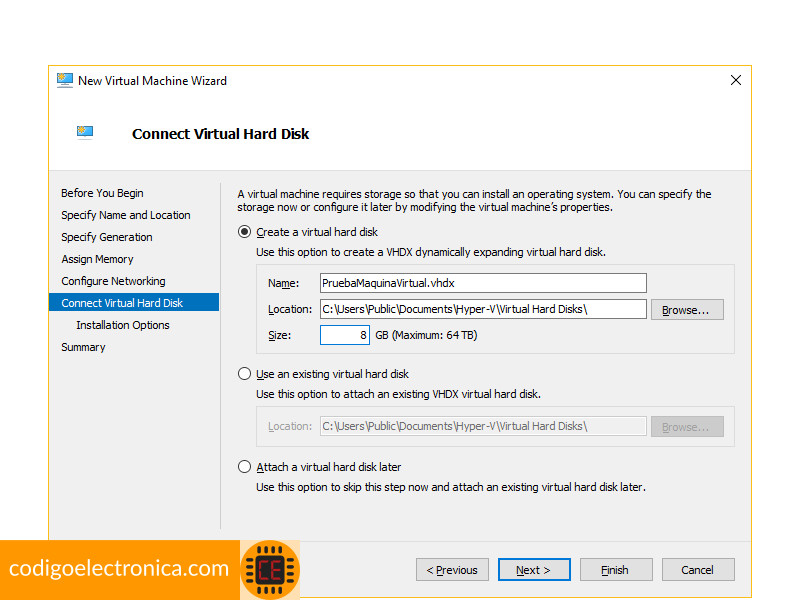Image resolution: width=800 pixels, height=600 pixels.
Task: Click the disabled Browse button for existing disk
Action: click(x=687, y=427)
